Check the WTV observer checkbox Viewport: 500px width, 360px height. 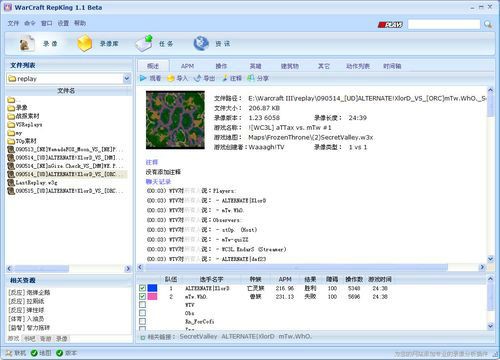point(142,305)
